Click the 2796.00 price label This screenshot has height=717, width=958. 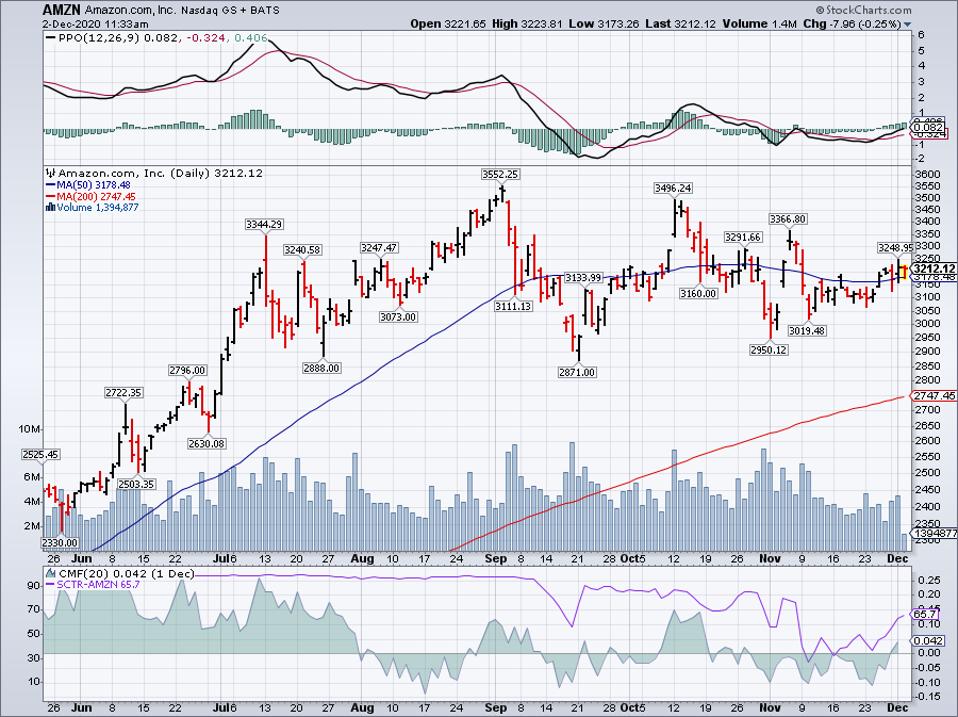(x=188, y=371)
